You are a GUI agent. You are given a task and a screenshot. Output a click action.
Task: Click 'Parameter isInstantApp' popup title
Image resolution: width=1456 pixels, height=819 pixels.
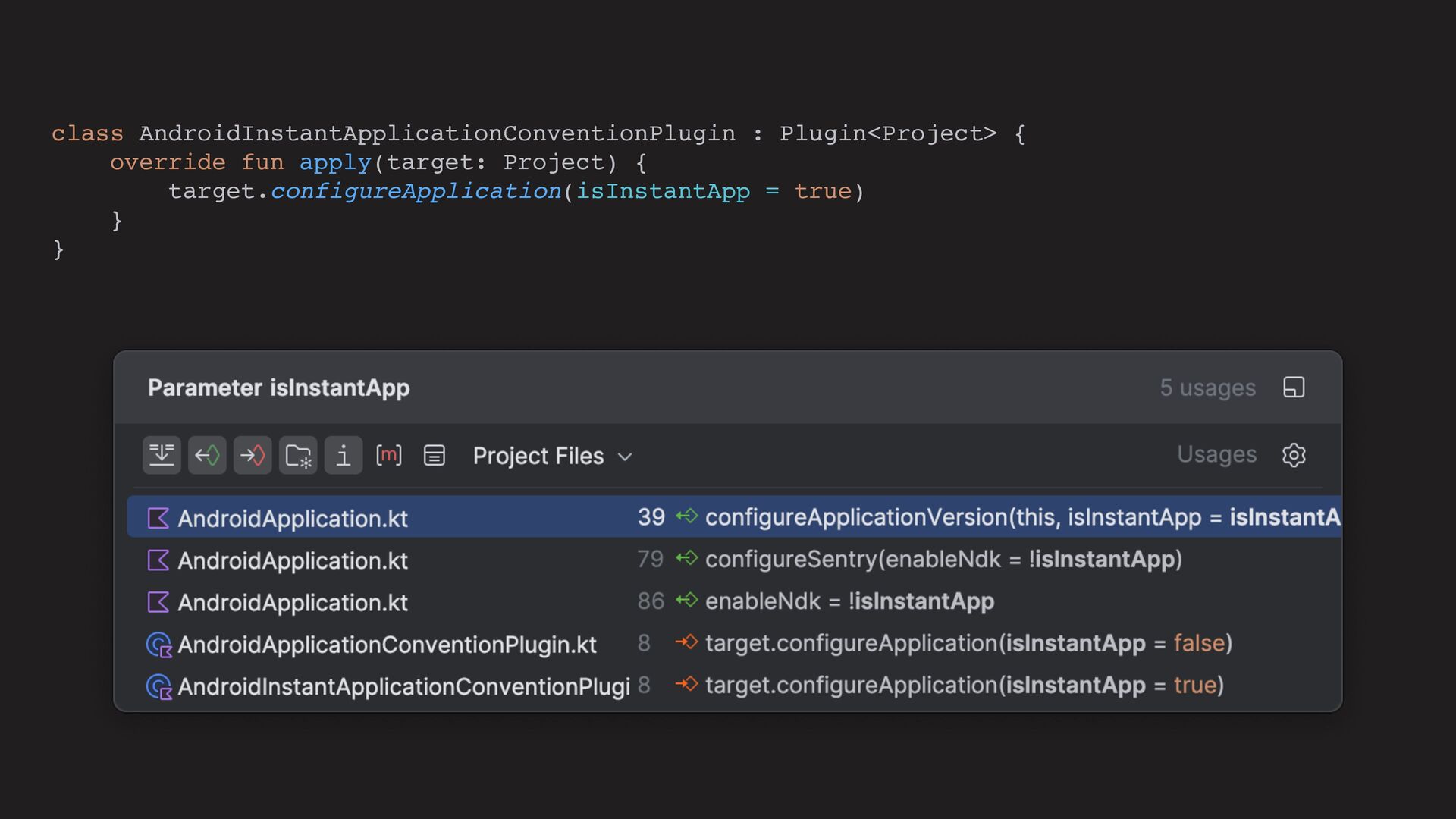click(x=278, y=388)
